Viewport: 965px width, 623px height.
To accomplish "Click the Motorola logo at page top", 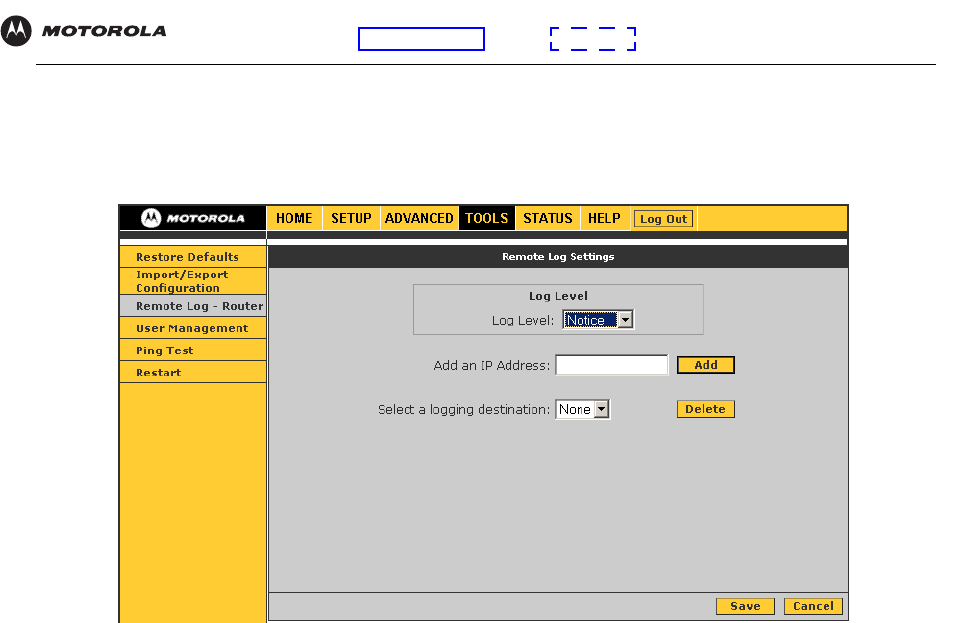I will click(x=84, y=31).
